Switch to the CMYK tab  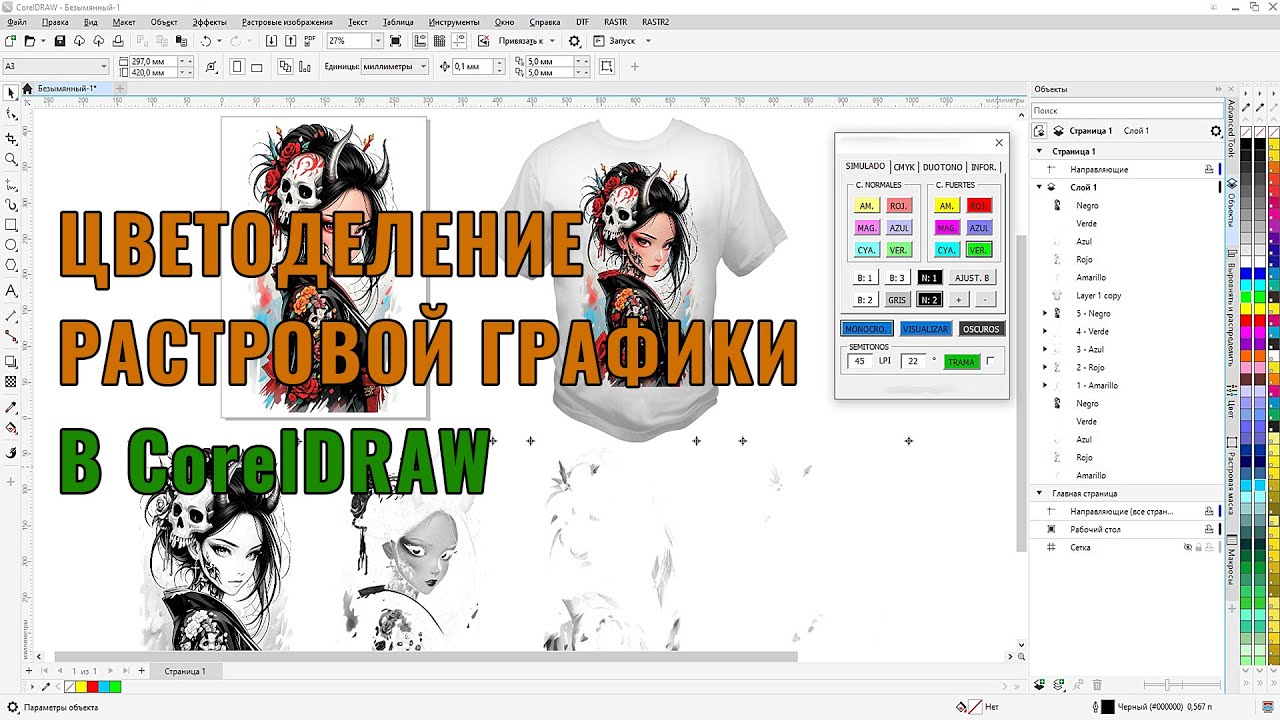(904, 167)
